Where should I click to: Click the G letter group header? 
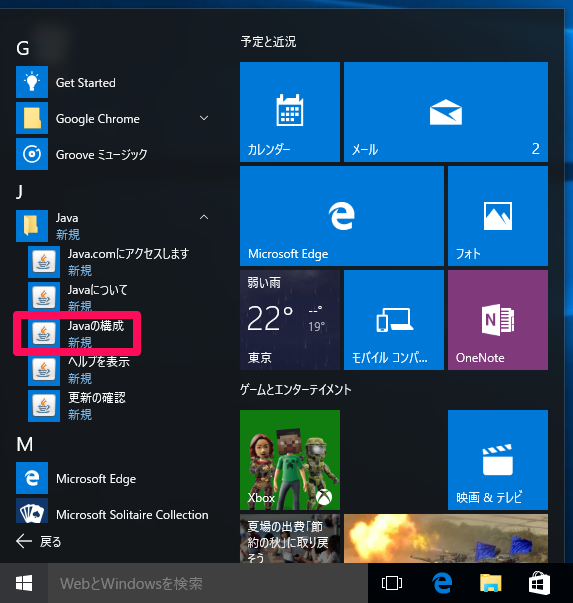click(23, 48)
